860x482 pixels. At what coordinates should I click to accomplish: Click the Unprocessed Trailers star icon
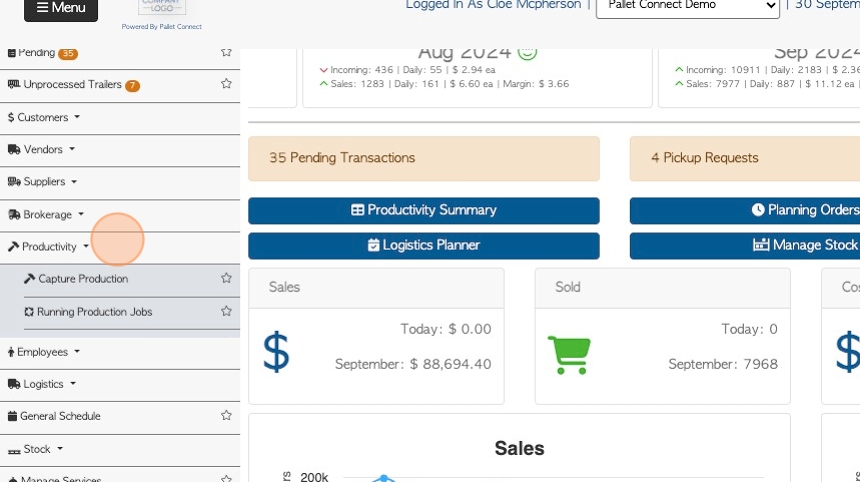pos(226,83)
